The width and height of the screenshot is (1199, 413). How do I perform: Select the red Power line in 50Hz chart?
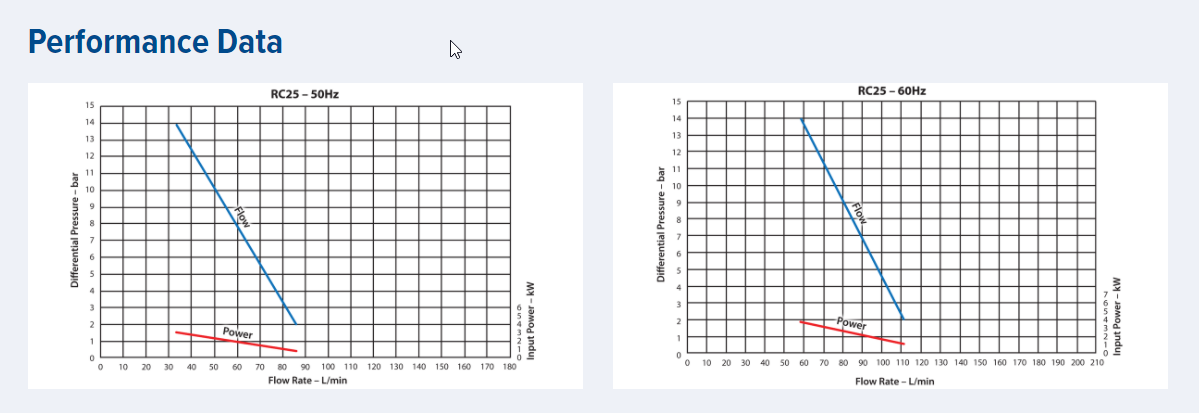click(236, 342)
